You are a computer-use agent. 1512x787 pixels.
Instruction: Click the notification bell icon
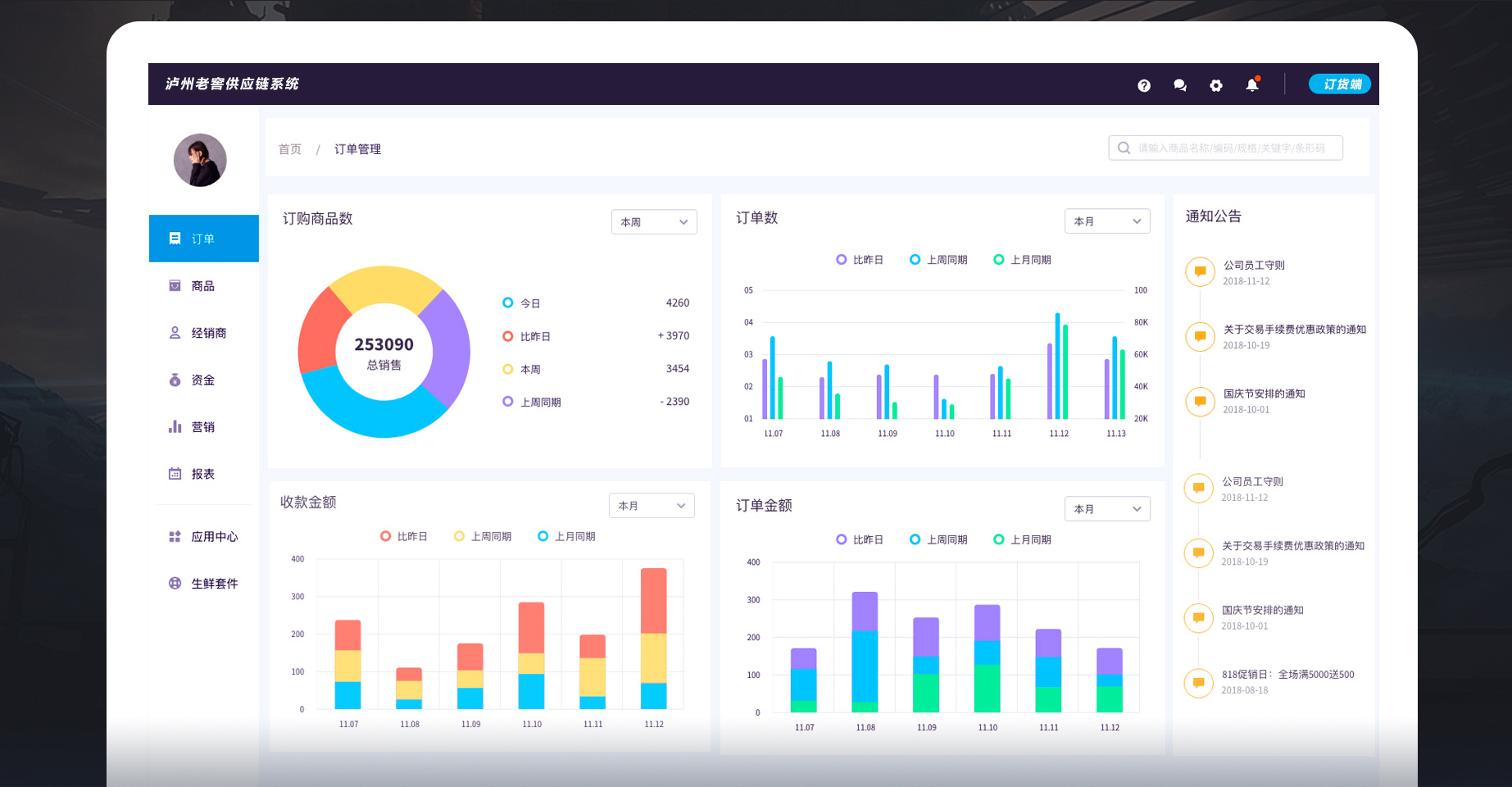coord(1252,85)
